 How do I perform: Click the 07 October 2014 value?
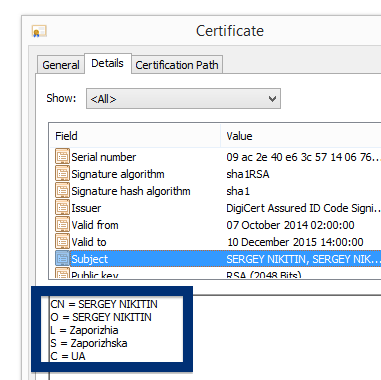click(x=290, y=225)
